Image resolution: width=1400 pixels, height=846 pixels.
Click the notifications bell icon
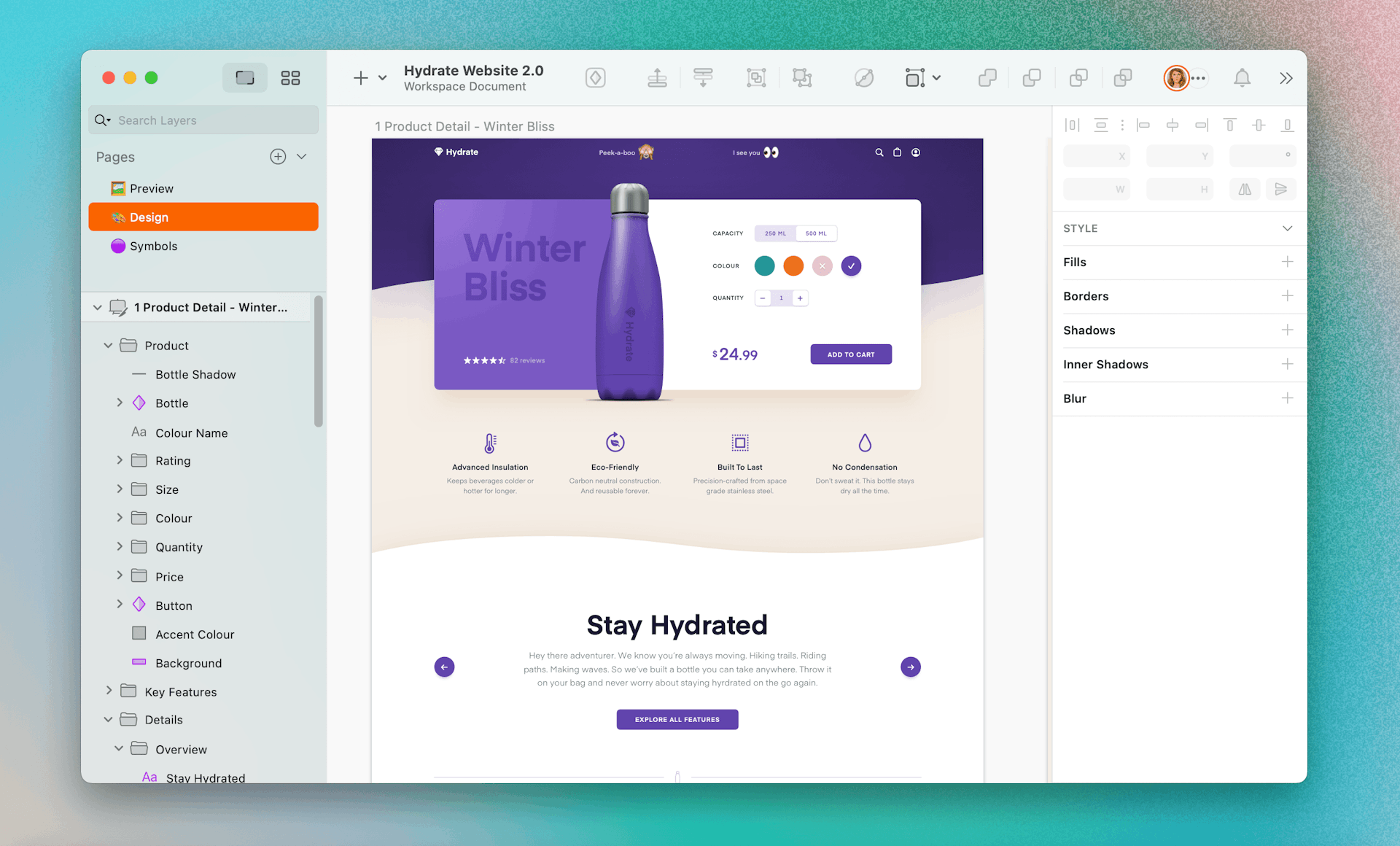pos(1243,78)
